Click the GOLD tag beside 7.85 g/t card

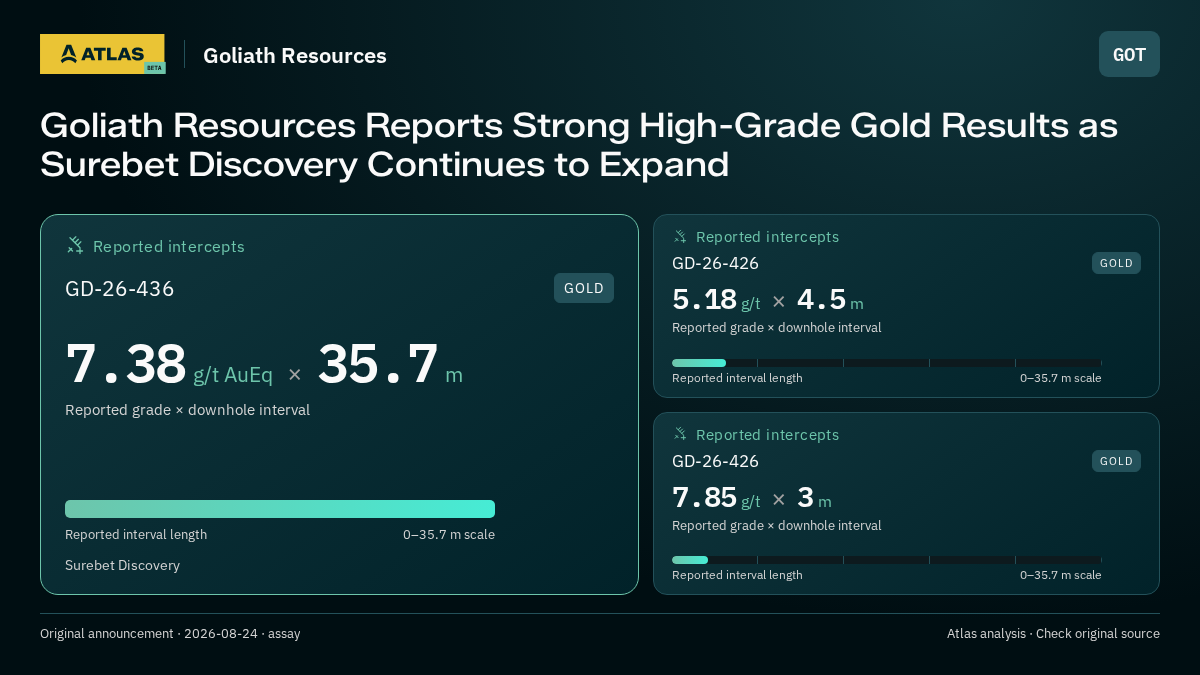pos(1116,461)
